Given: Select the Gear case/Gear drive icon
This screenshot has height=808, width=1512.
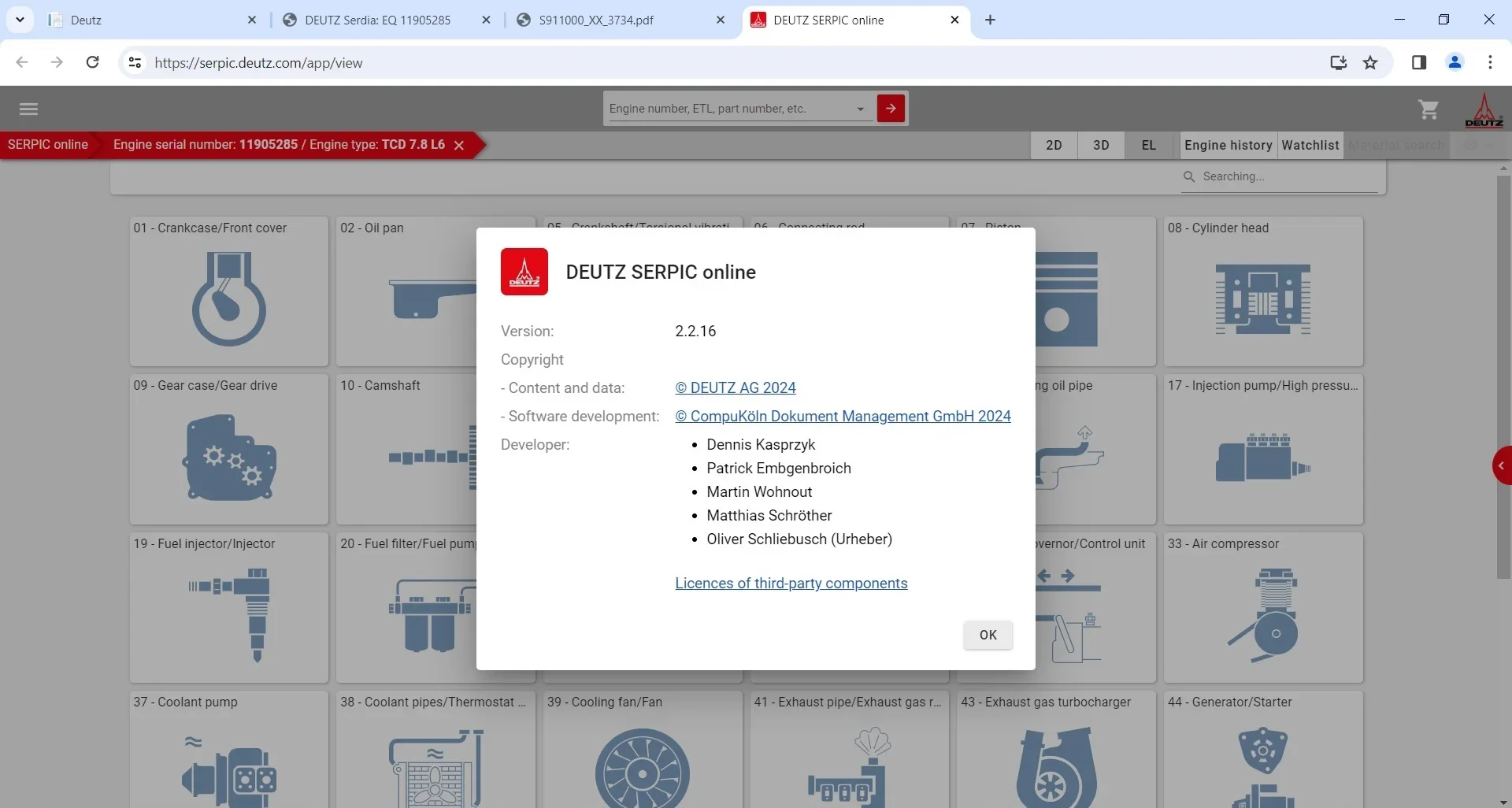Looking at the screenshot, I should 228,458.
